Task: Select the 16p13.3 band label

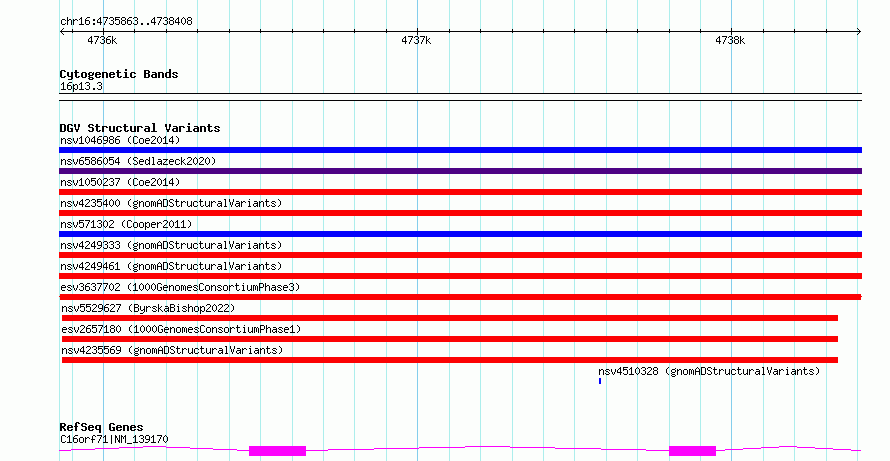Action: click(x=81, y=87)
